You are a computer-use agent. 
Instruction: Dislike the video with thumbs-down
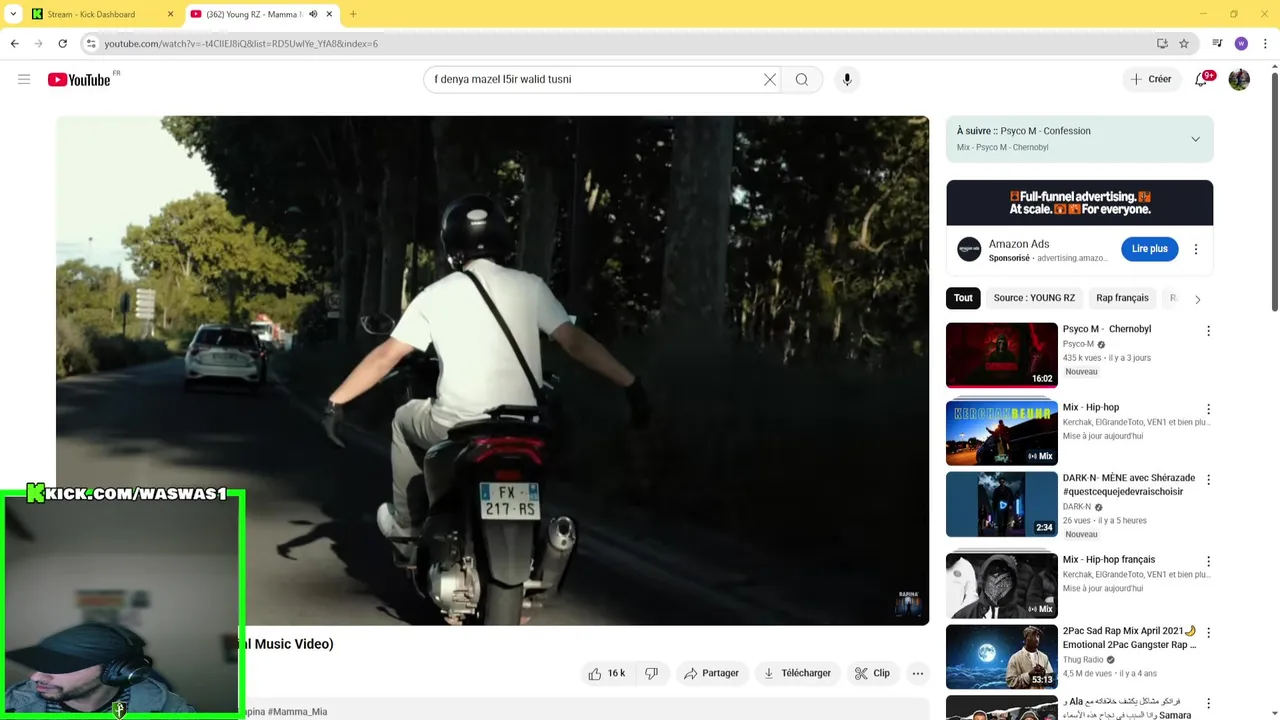click(652, 673)
